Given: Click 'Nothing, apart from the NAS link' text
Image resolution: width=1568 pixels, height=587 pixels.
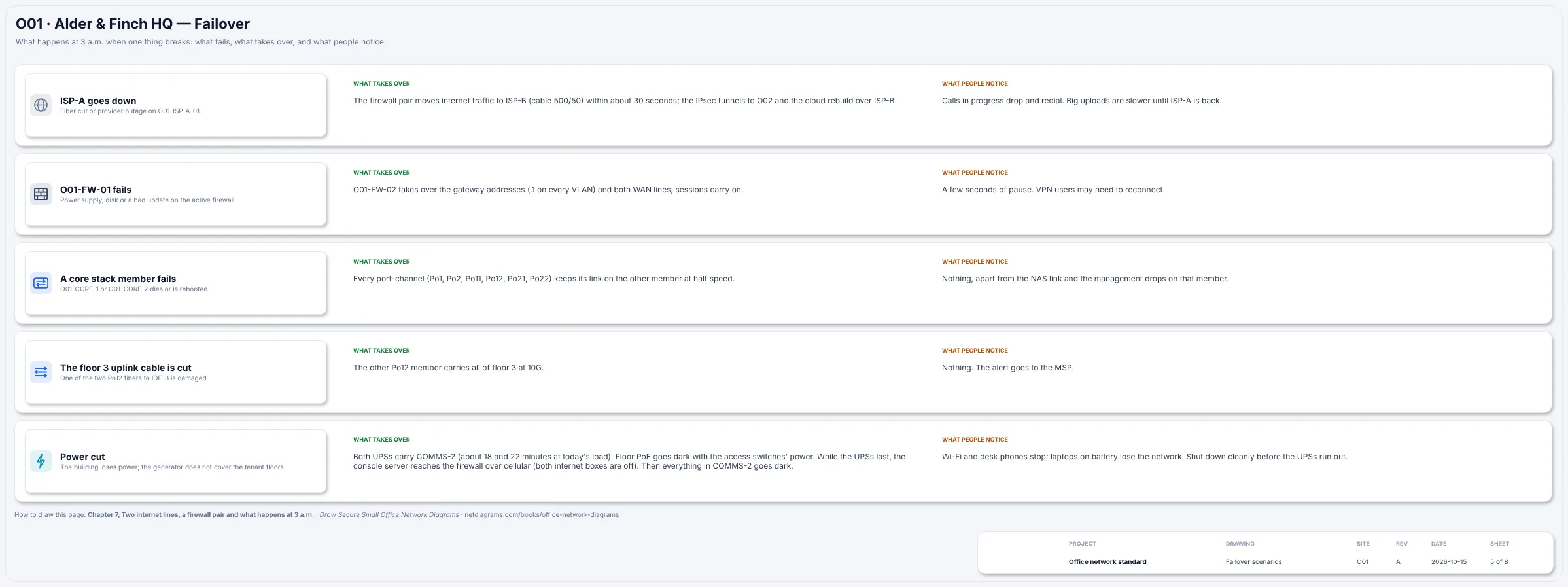Looking at the screenshot, I should point(1085,279).
